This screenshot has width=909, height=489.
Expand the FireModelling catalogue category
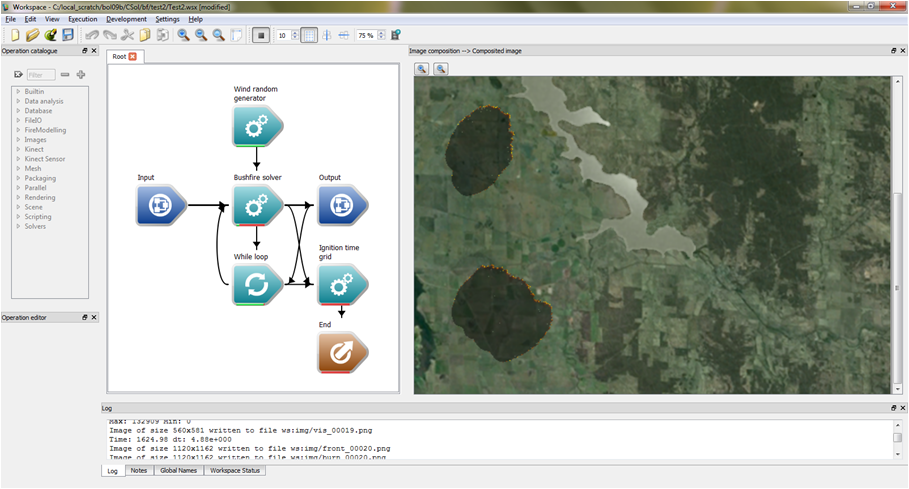(x=18, y=130)
